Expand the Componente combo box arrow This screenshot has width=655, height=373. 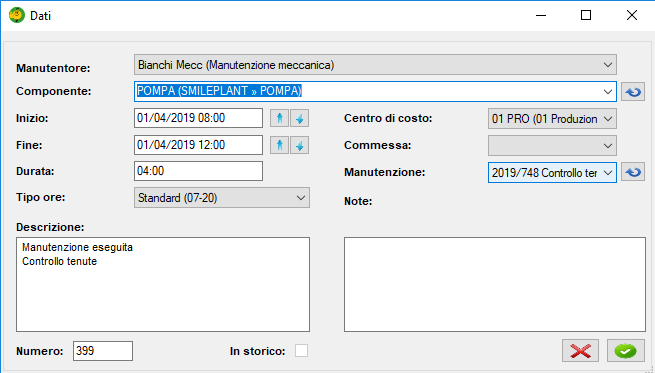tap(608, 91)
